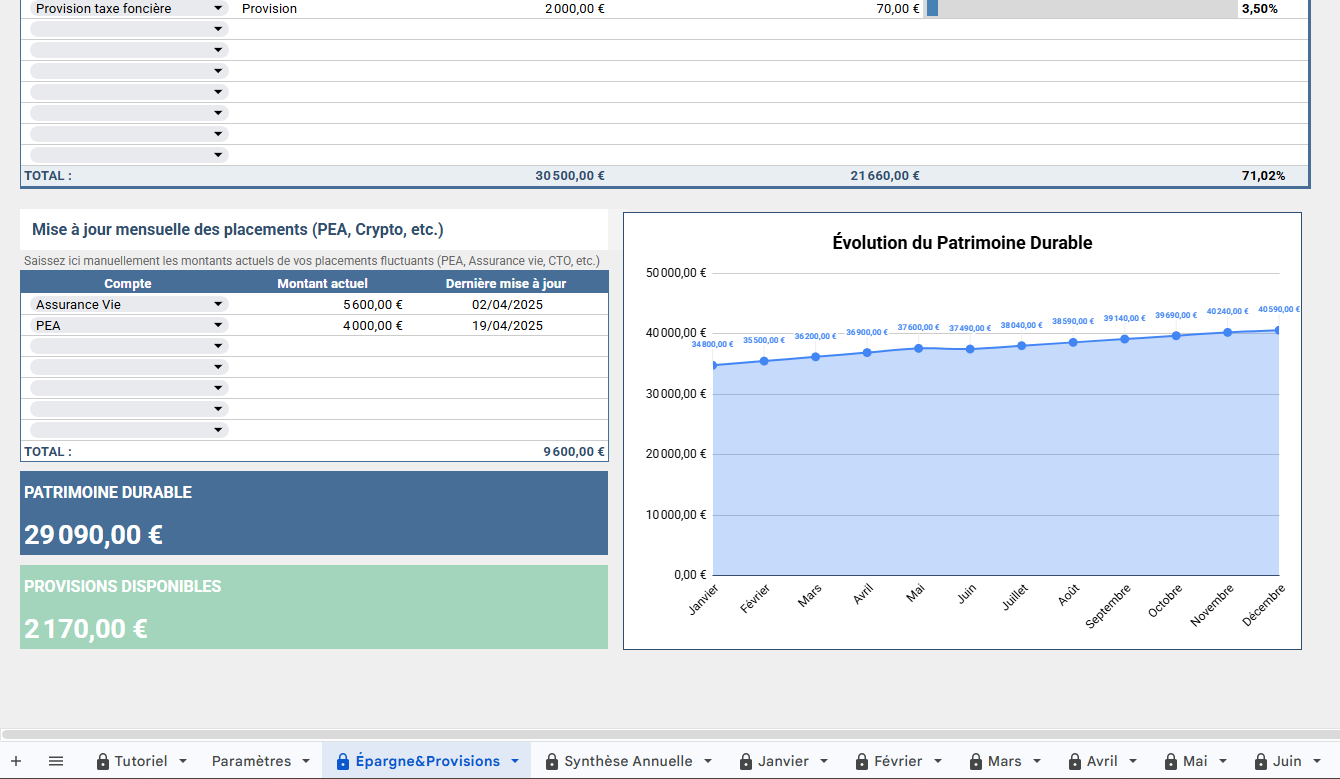Click the lock icon on Tutoriel tab
Image resolution: width=1340 pixels, height=779 pixels.
102,762
